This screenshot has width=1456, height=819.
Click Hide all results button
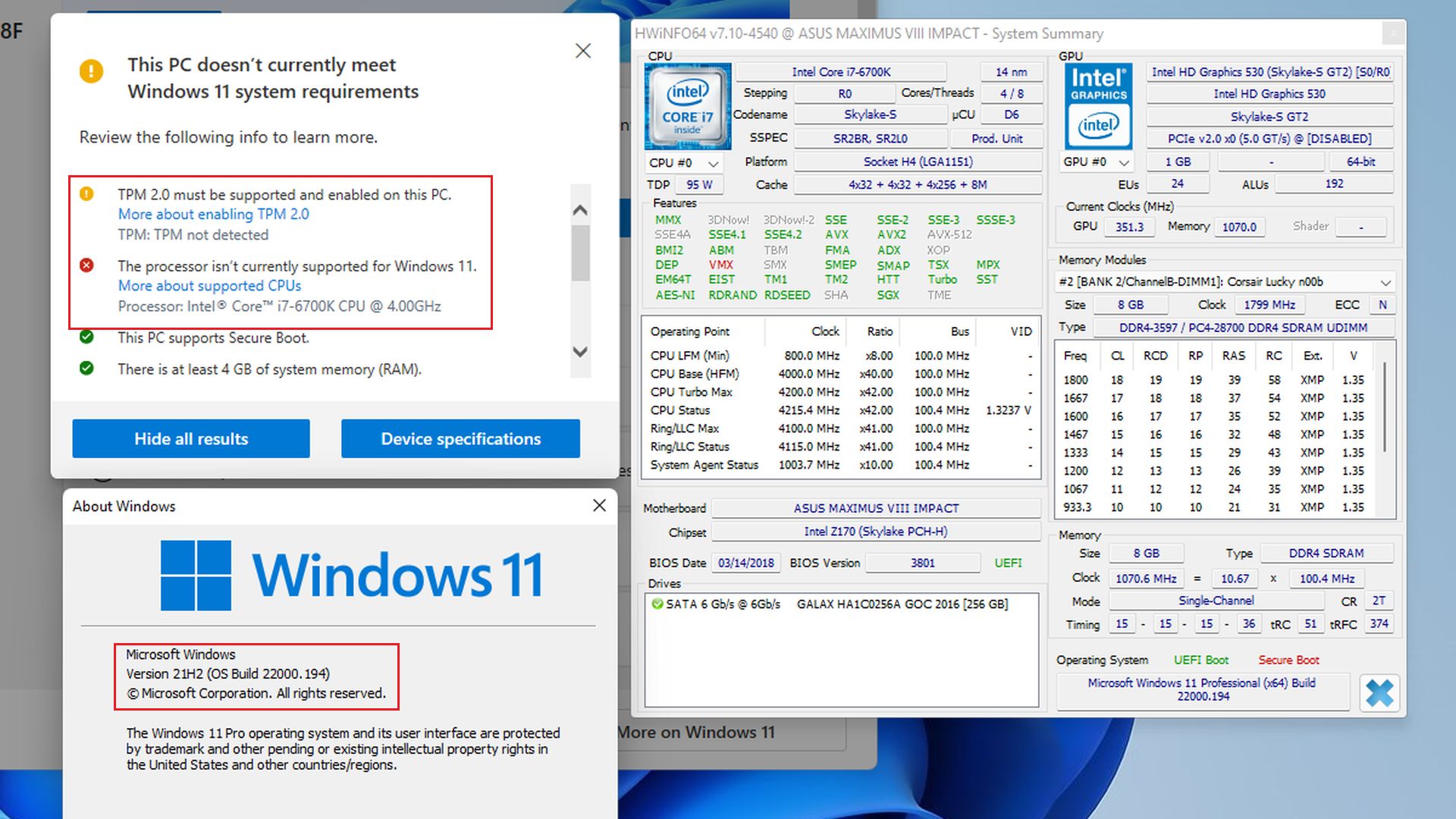coord(191,438)
